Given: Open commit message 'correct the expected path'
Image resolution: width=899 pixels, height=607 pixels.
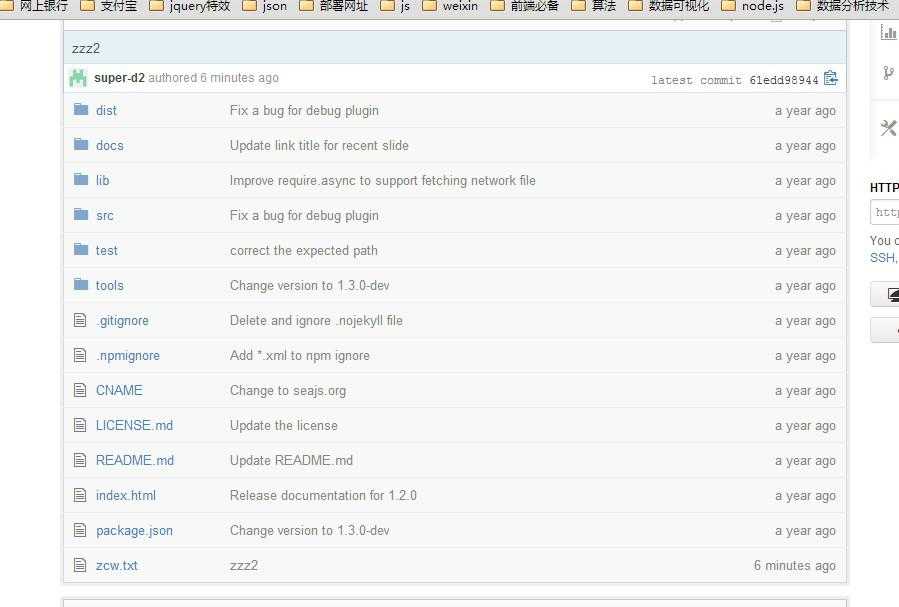Looking at the screenshot, I should [x=303, y=250].
